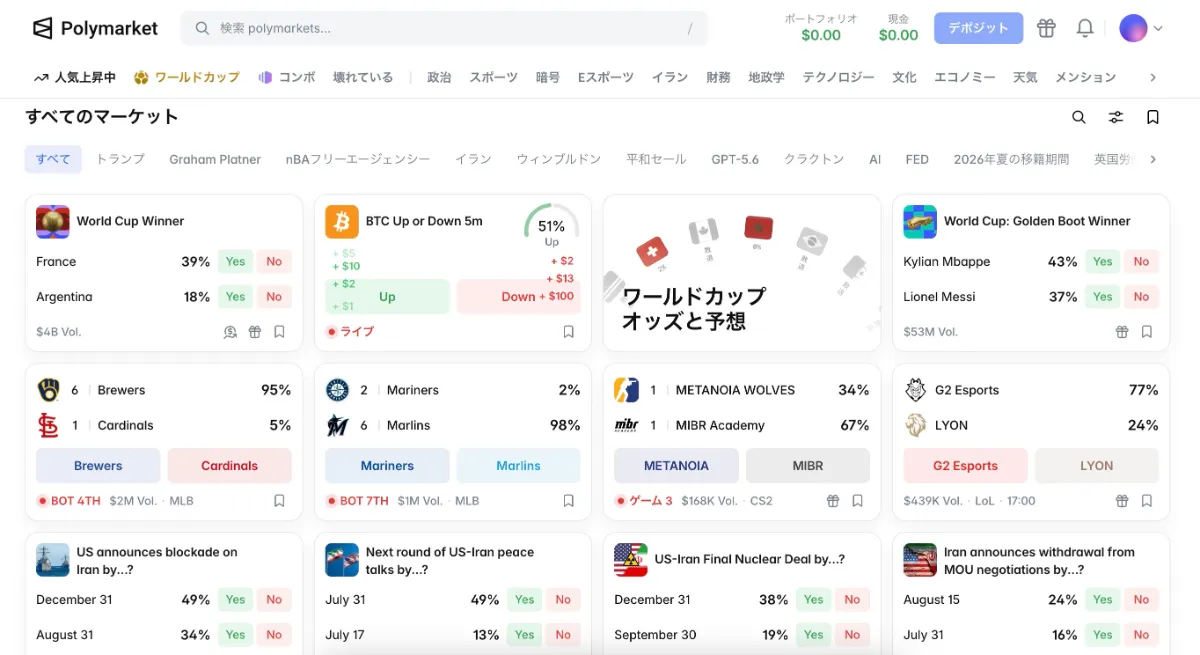This screenshot has height=655, width=1200.
Task: Click the round badge icon on World Cup Winner card
Action: (230, 332)
